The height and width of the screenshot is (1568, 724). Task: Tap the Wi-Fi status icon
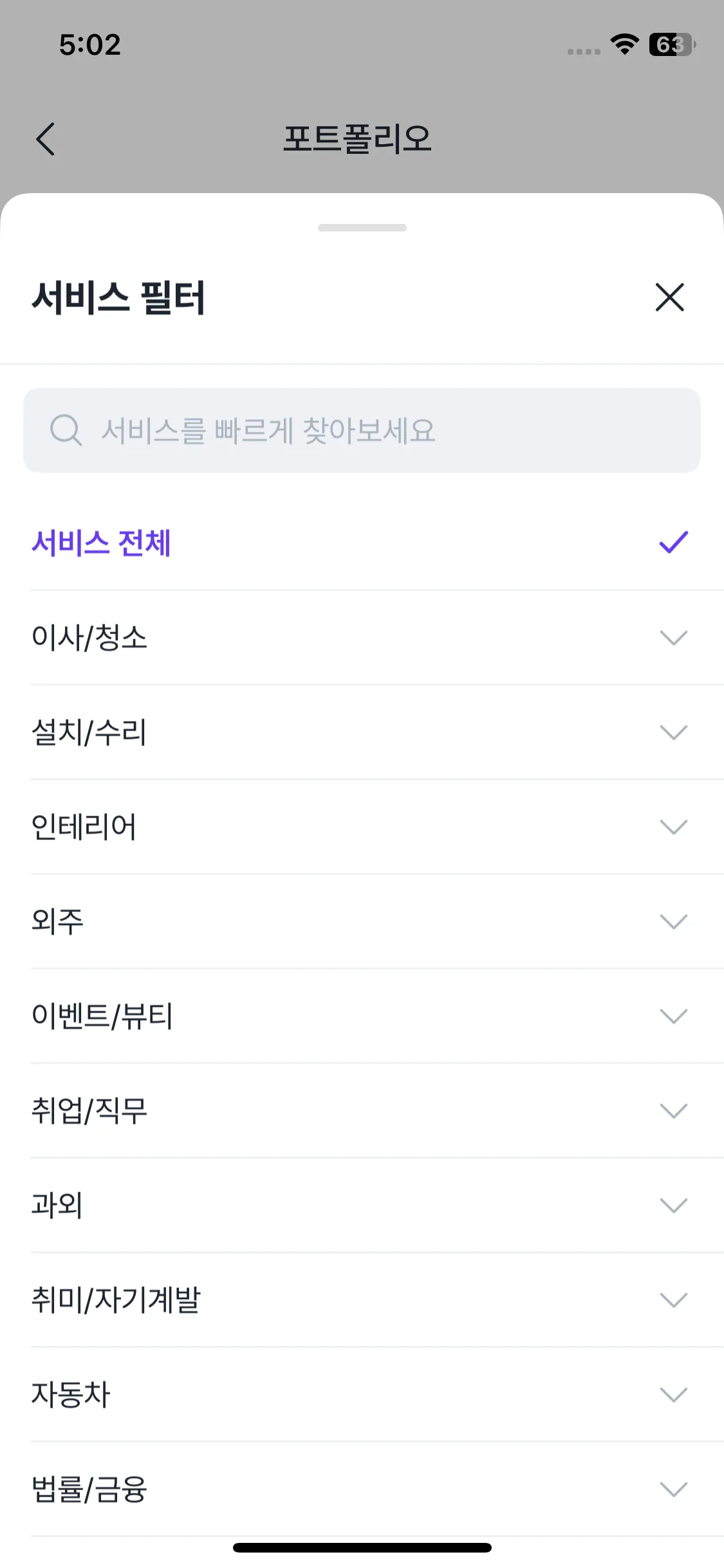(x=624, y=44)
